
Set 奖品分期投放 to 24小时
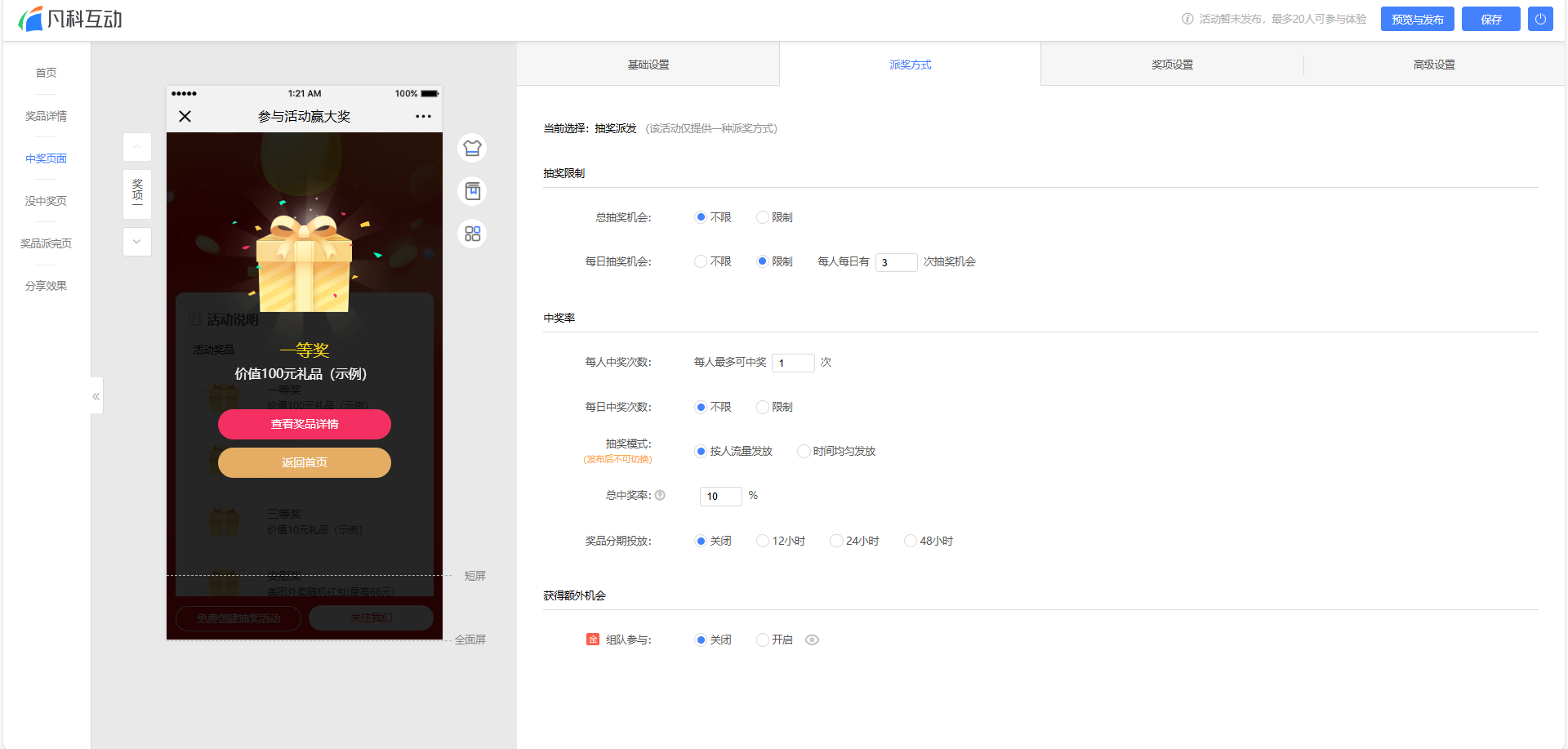[836, 541]
